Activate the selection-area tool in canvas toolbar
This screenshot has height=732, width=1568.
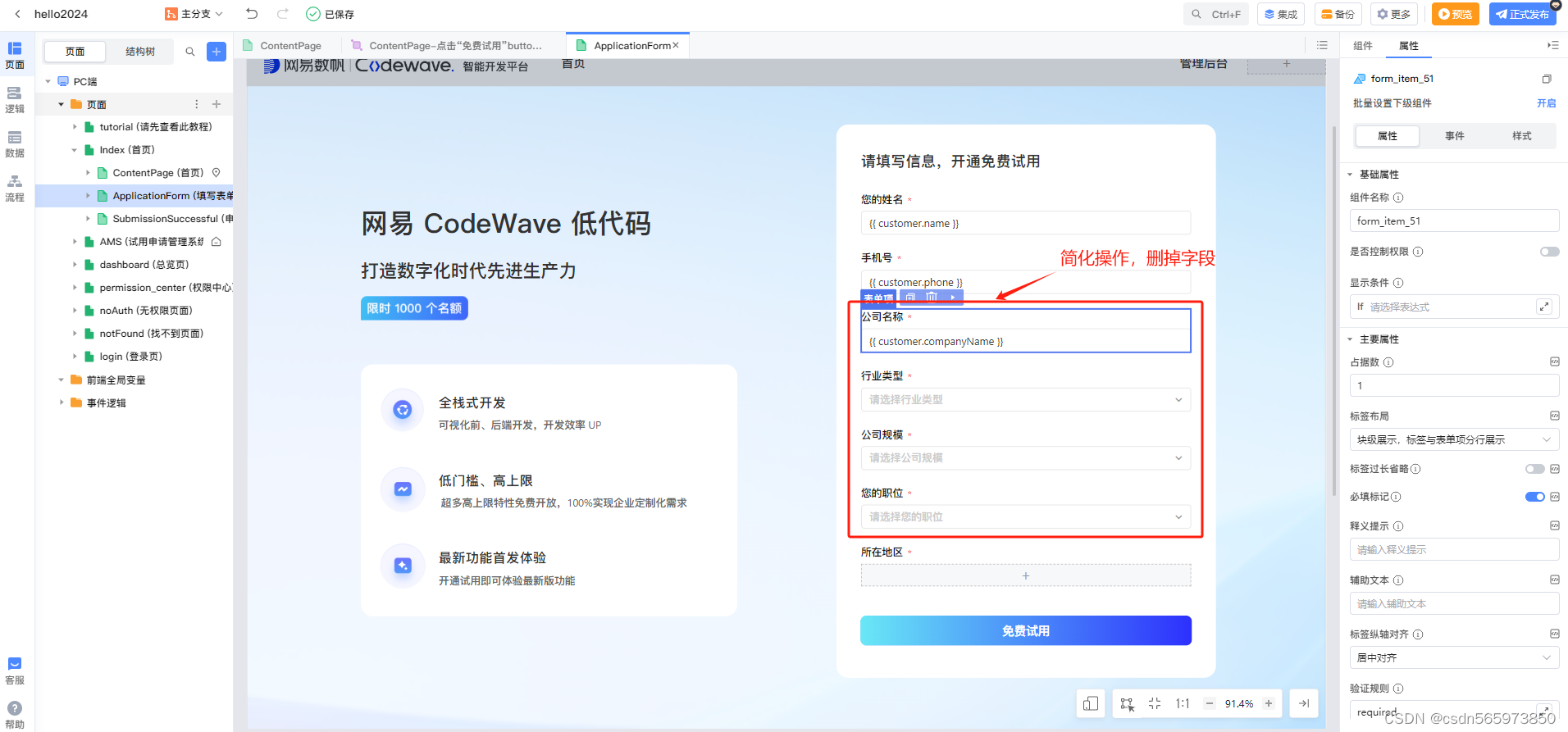1128,704
